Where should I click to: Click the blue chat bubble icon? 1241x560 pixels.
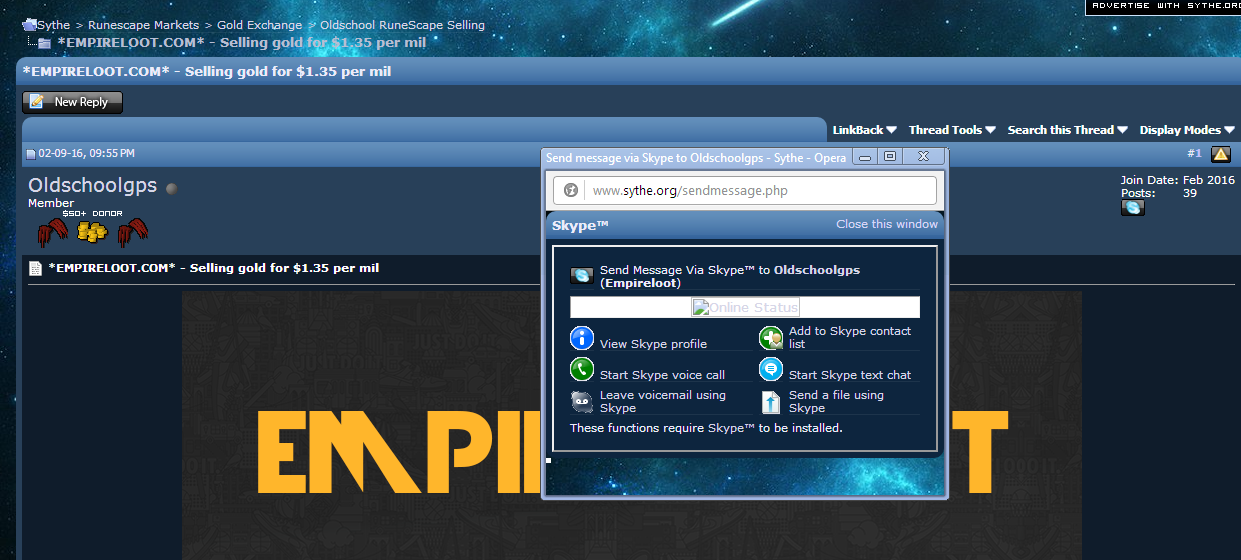coord(771,369)
